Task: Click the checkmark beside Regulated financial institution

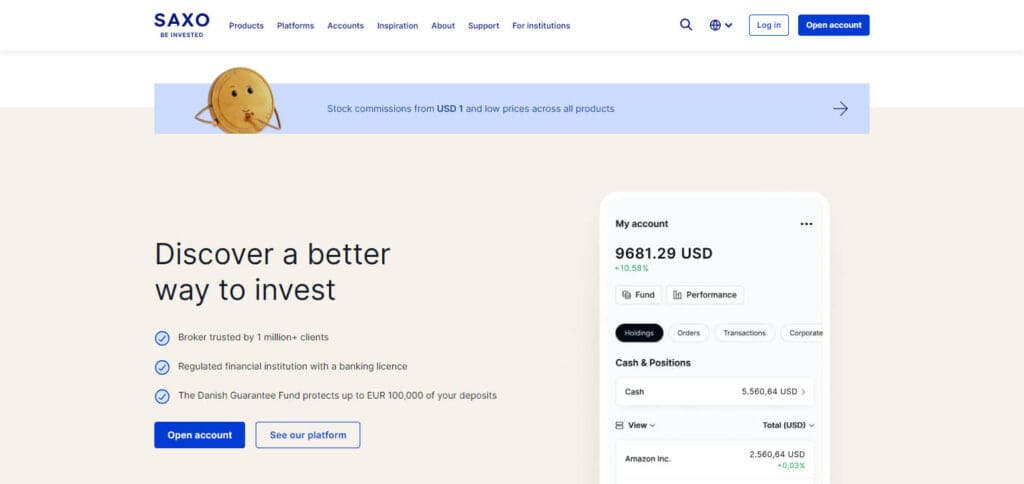Action: tap(162, 367)
